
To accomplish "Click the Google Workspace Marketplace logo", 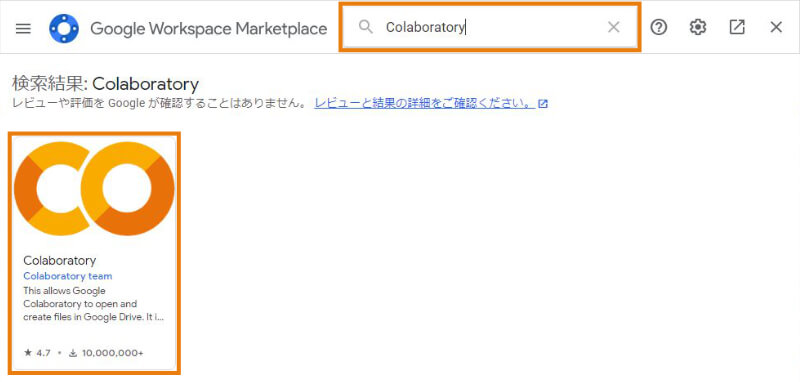I will [x=64, y=28].
